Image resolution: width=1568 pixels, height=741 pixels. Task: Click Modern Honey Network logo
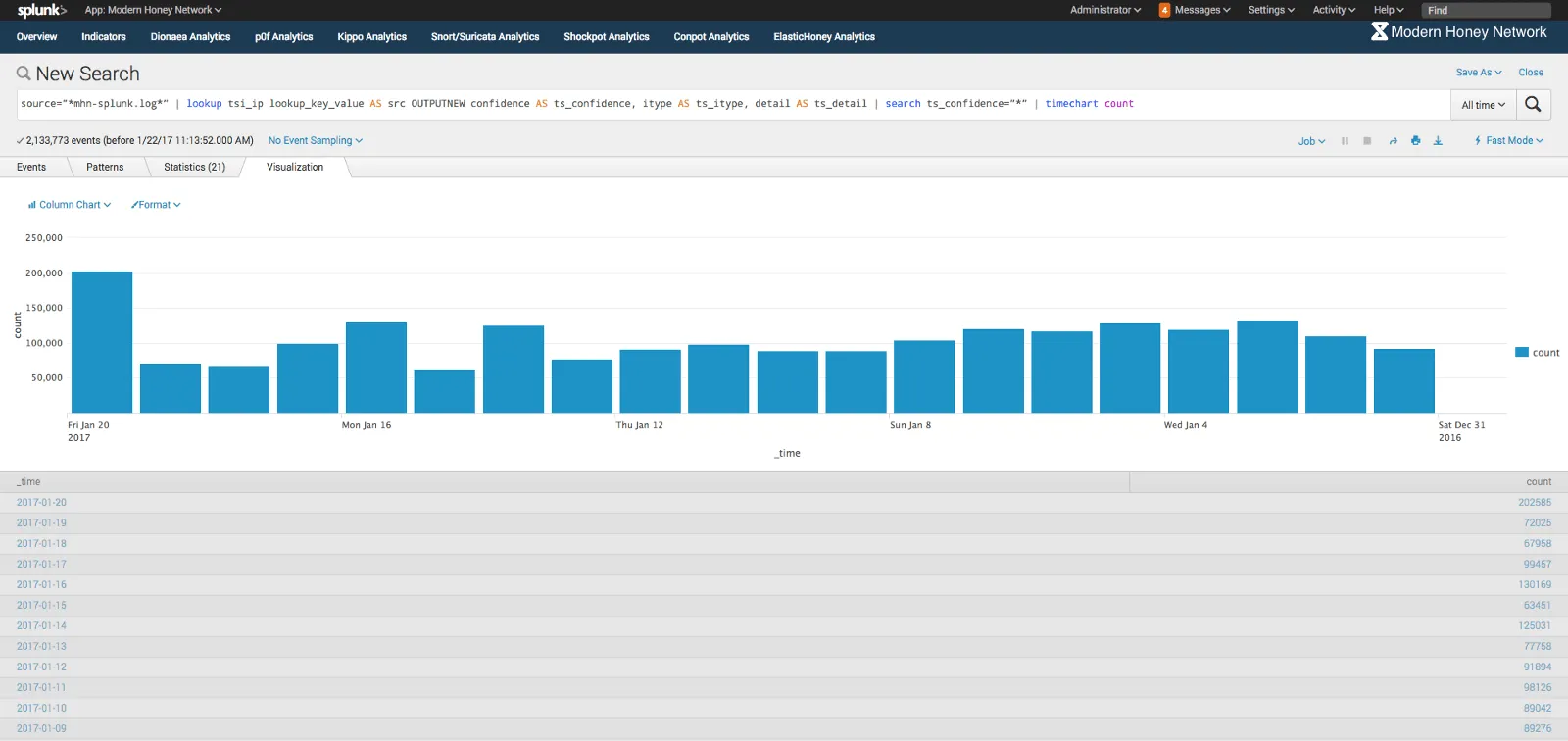(x=1458, y=32)
